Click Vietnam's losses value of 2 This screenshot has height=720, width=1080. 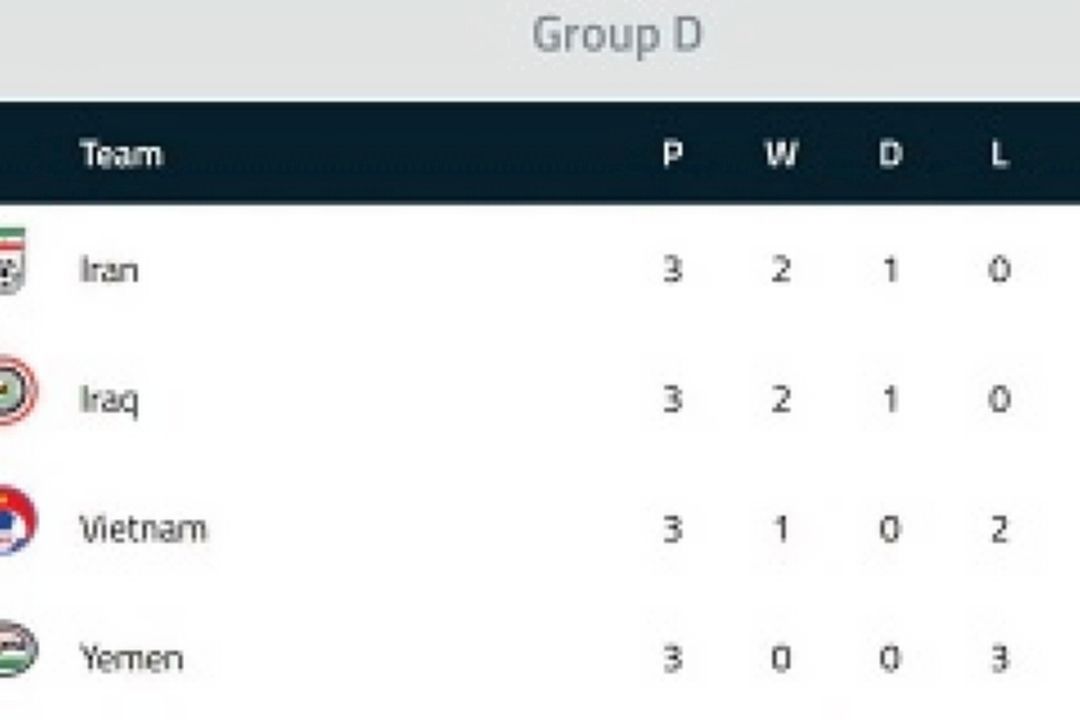(999, 529)
